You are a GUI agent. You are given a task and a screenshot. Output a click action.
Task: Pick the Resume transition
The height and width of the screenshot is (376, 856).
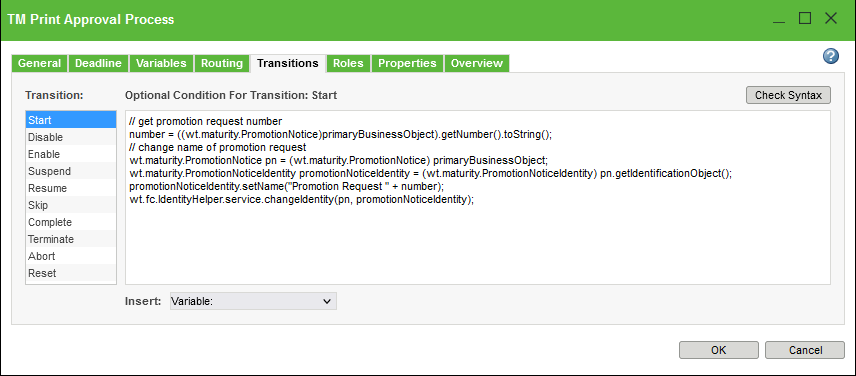[71, 188]
